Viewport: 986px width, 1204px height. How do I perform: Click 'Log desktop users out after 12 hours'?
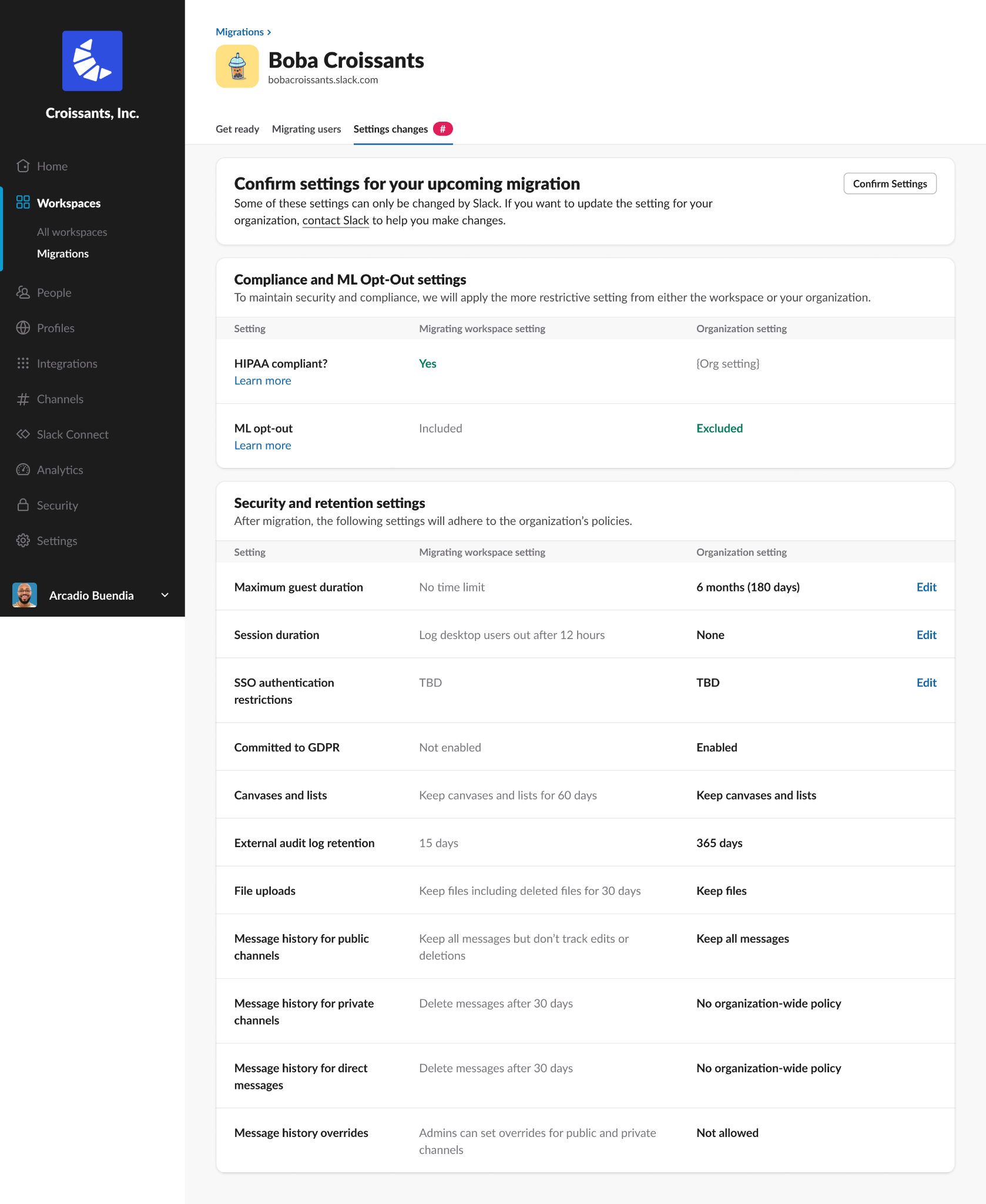coord(512,635)
